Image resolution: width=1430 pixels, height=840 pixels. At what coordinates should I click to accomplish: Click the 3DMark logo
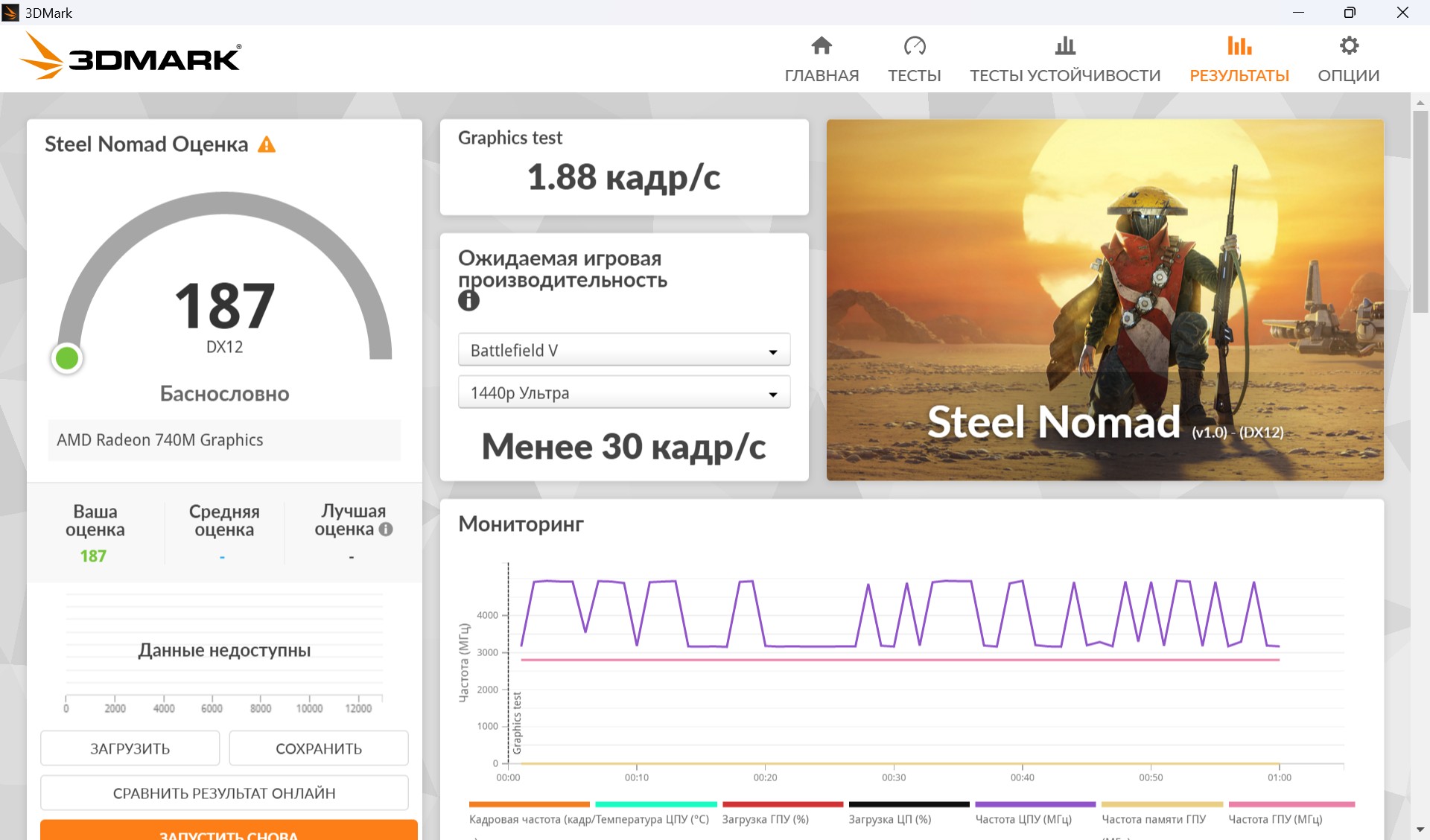[131, 57]
